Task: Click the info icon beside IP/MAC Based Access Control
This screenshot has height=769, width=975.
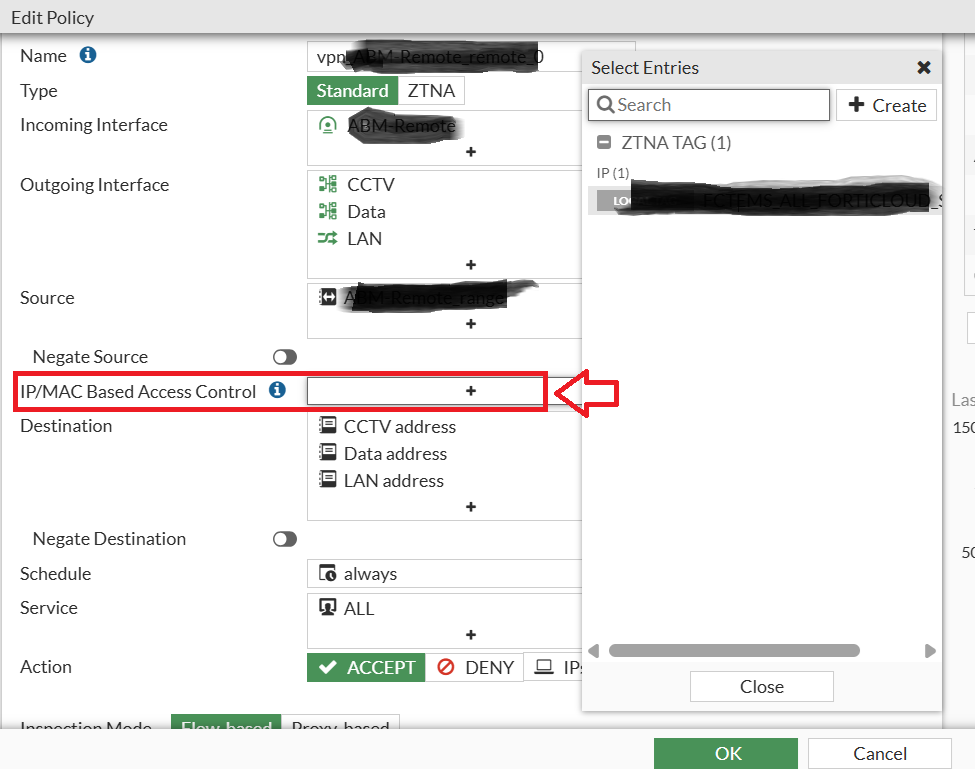Action: (x=277, y=390)
